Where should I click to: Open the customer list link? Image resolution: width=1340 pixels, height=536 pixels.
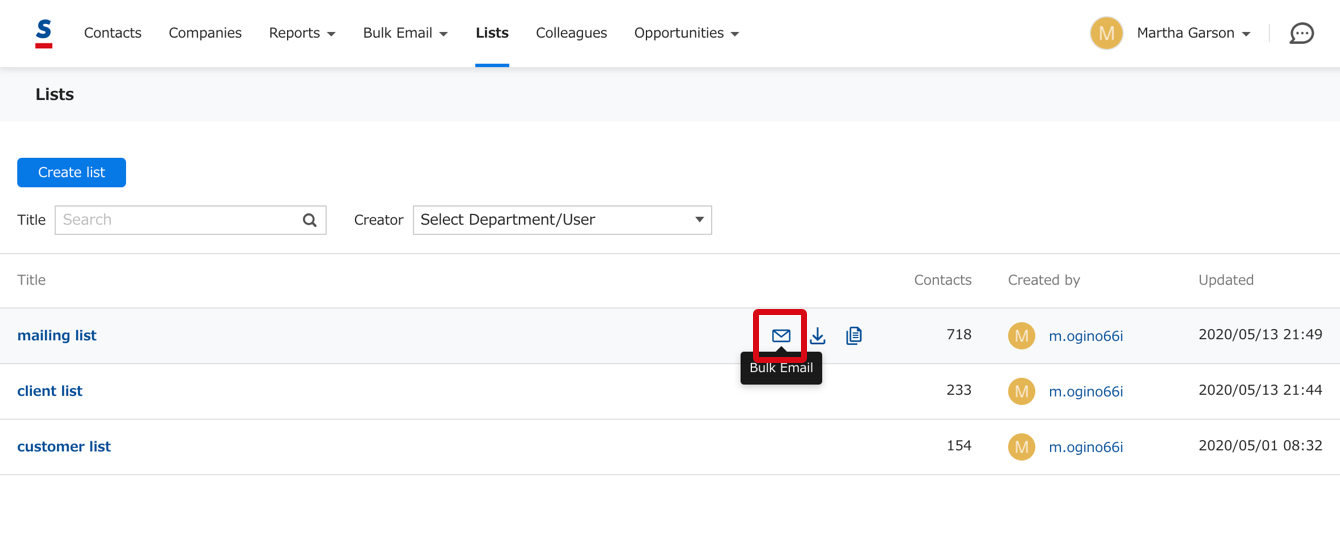tap(64, 447)
